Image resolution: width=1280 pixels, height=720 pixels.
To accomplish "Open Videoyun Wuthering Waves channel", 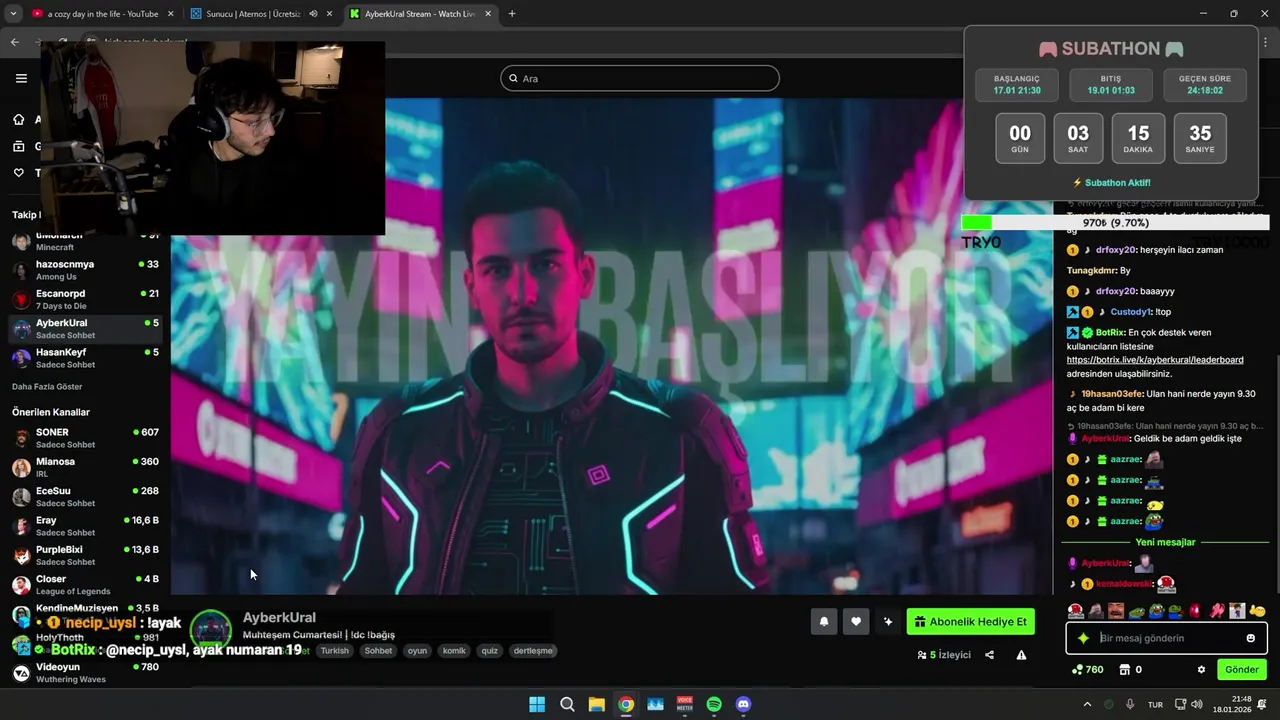I will click(x=85, y=673).
